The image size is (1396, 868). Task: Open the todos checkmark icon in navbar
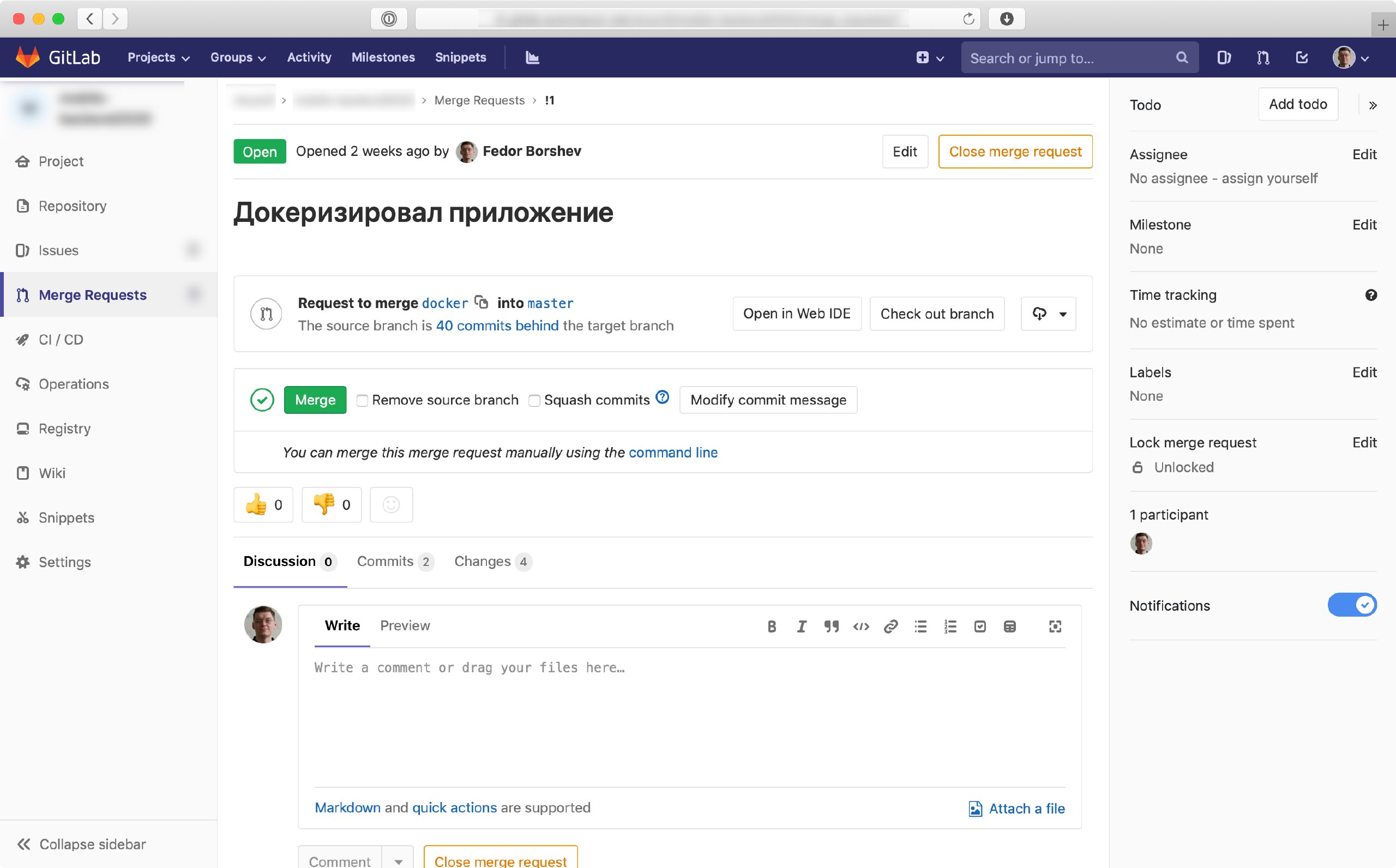(x=1302, y=57)
